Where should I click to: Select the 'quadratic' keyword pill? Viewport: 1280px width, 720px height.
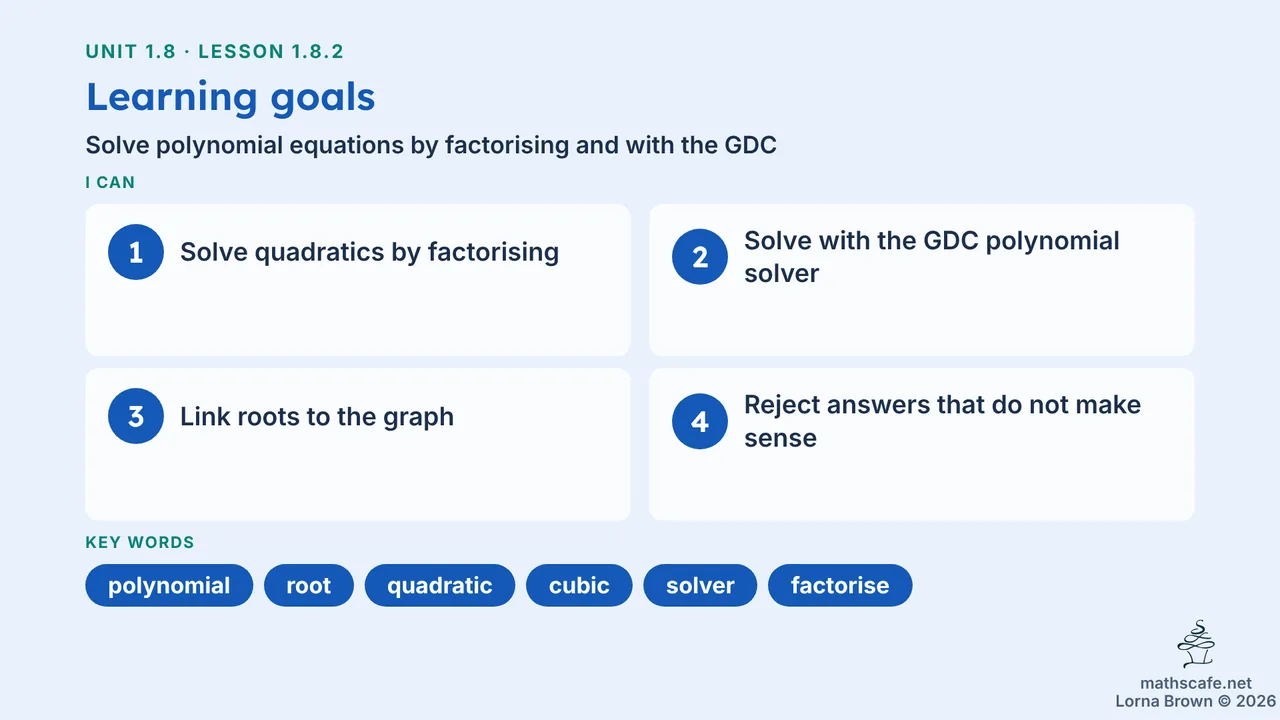[x=439, y=585]
